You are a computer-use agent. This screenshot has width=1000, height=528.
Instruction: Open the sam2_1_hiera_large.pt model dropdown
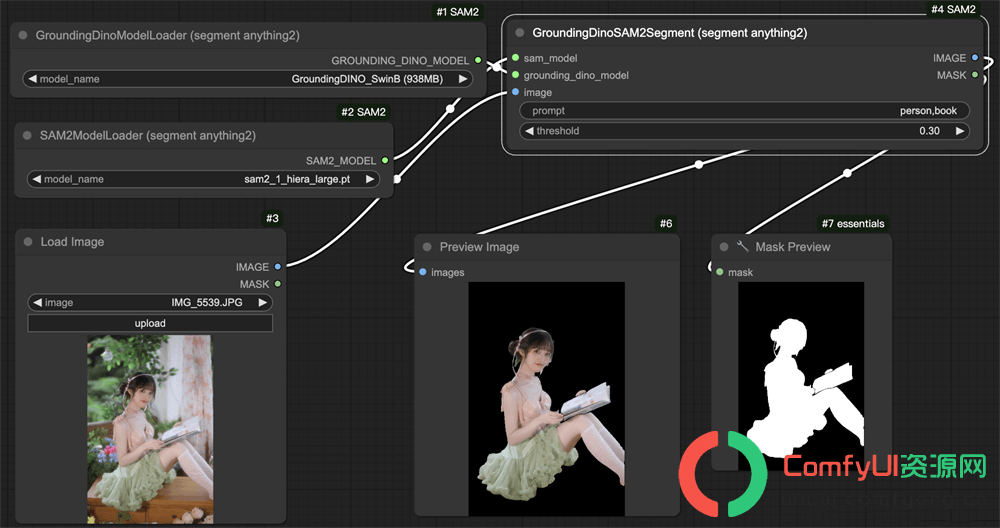[x=203, y=179]
